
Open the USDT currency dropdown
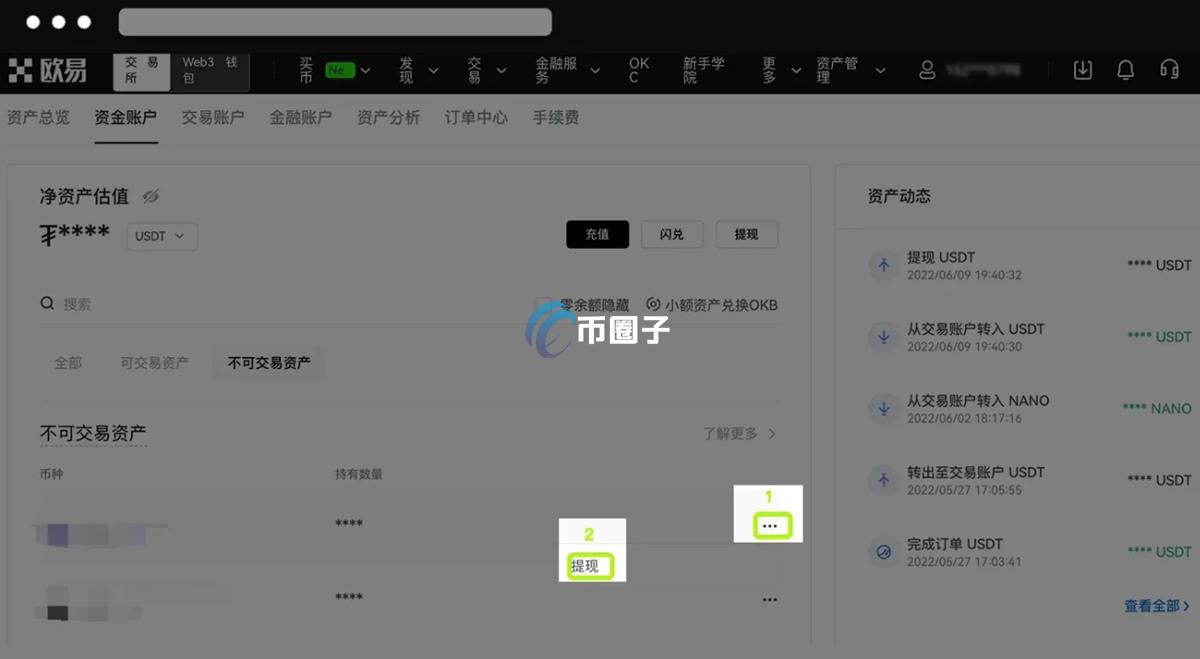click(161, 236)
